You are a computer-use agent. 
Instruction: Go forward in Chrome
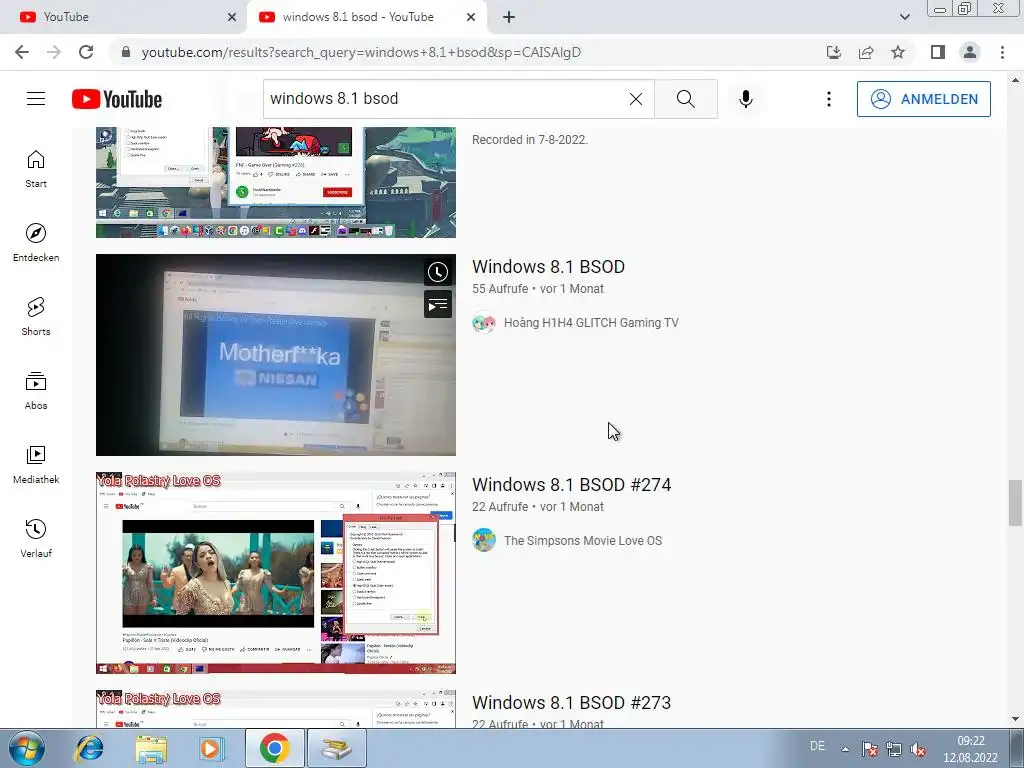(54, 52)
